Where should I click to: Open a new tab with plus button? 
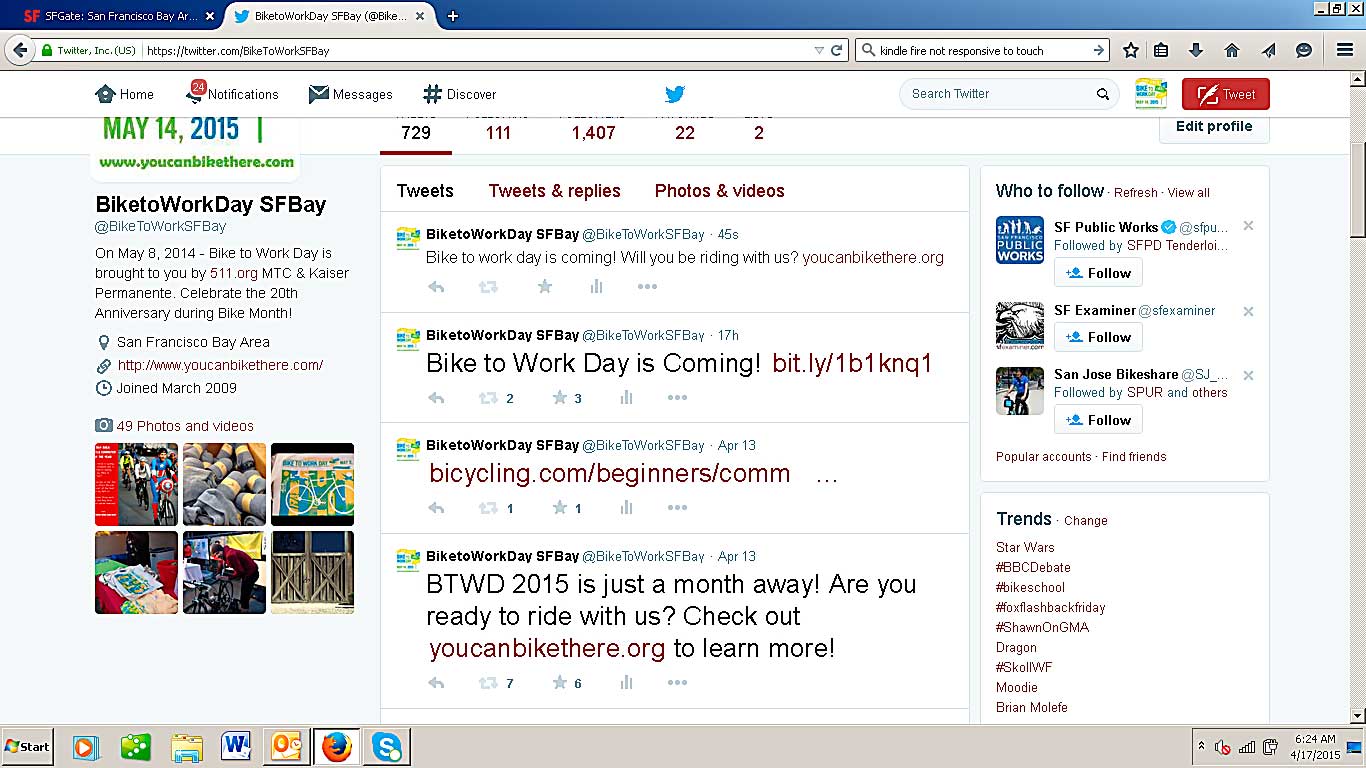(453, 16)
